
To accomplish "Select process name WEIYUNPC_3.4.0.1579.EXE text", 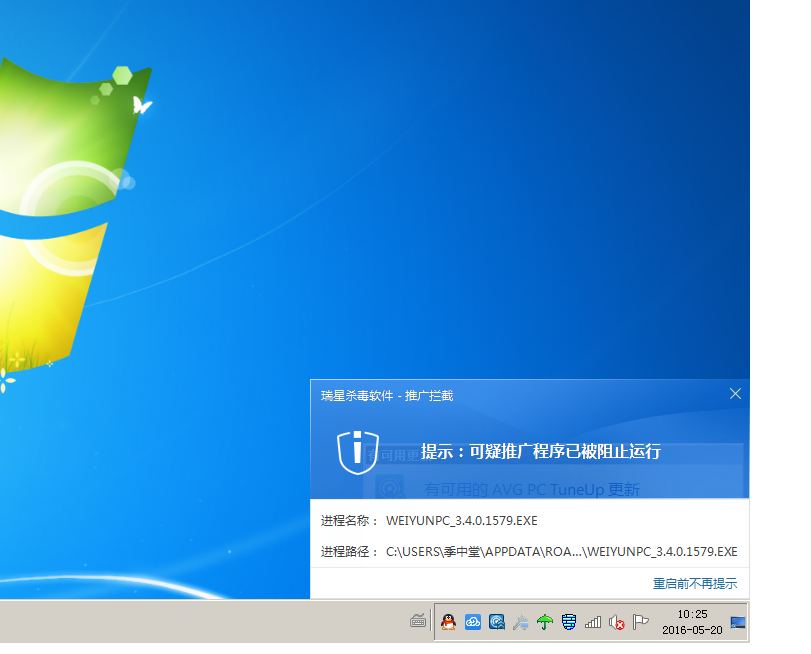I will point(461,521).
